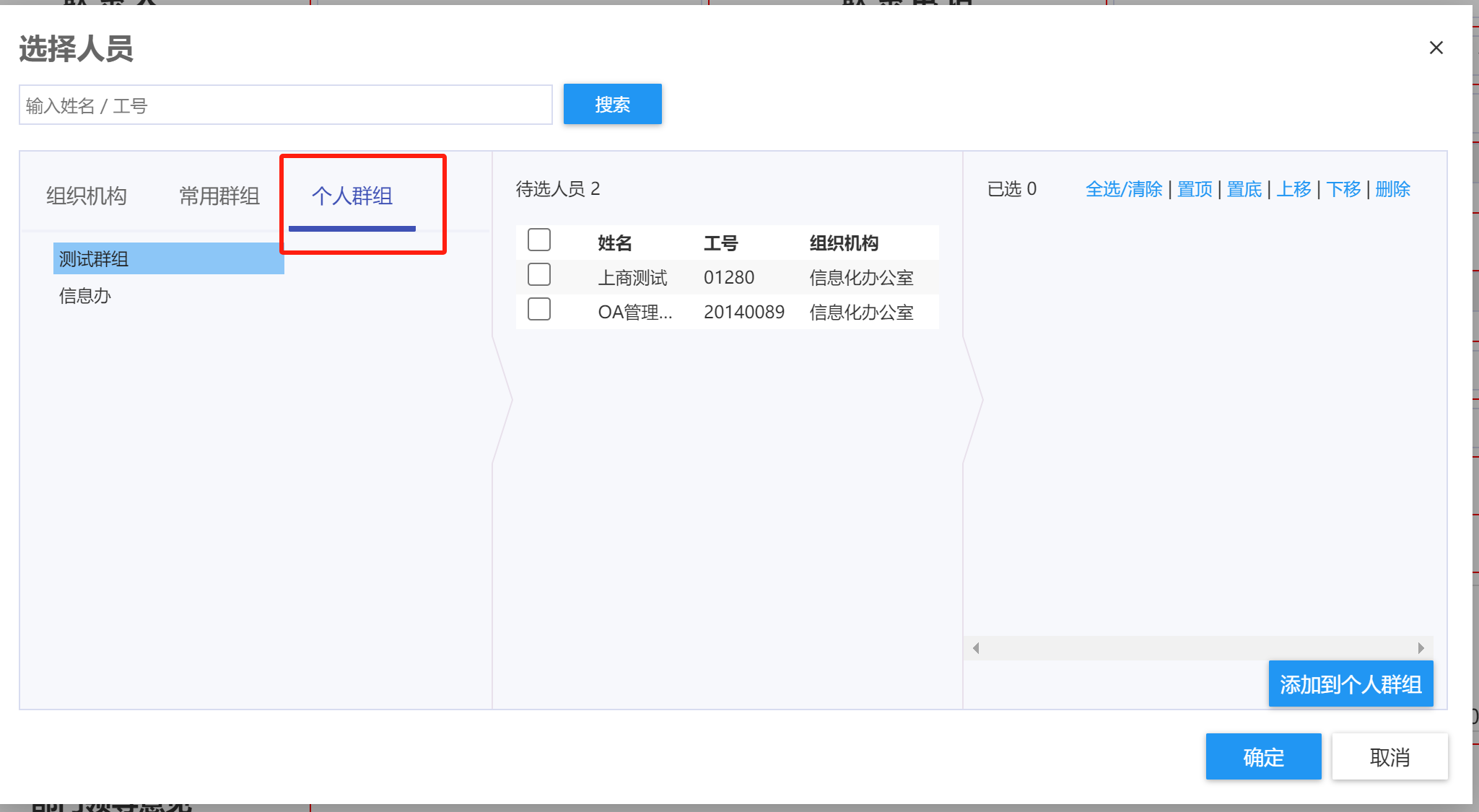Screen dimensions: 1479x812
Task: Click the 上移 link
Action: click(1293, 189)
